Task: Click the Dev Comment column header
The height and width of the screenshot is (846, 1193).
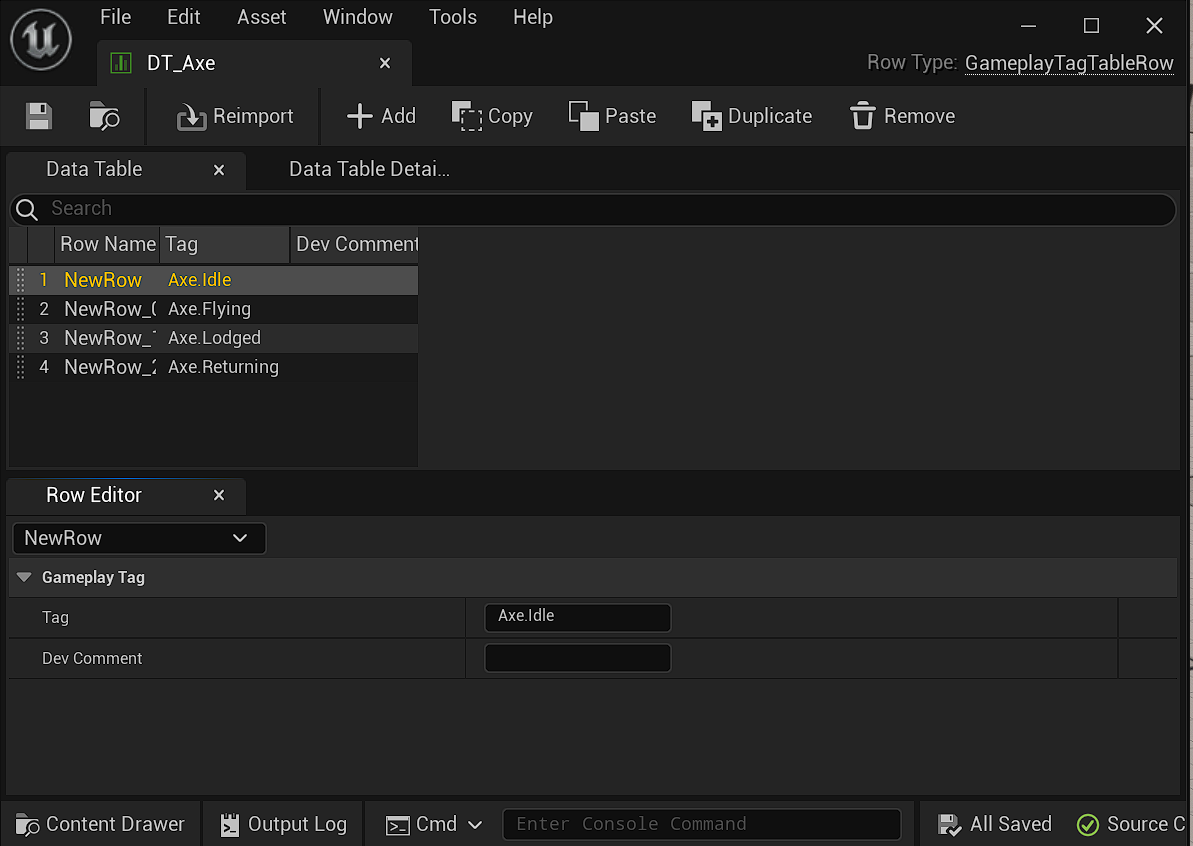Action: tap(355, 244)
